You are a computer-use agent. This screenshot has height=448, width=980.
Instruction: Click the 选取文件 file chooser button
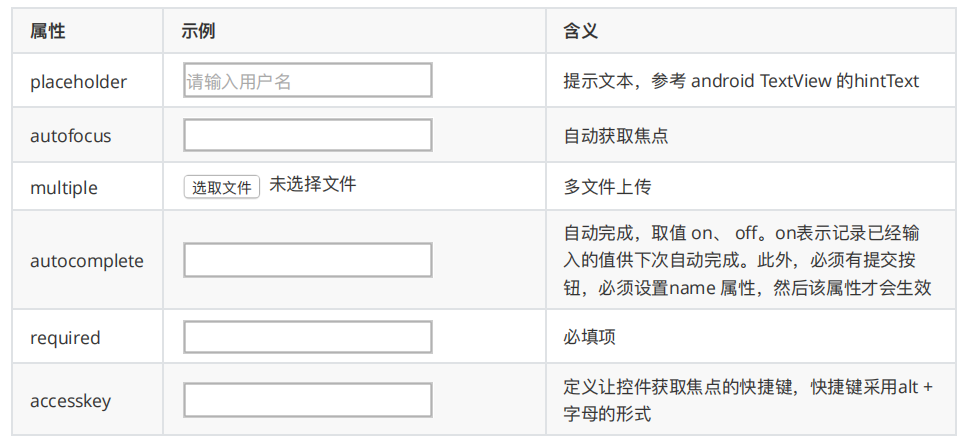[222, 187]
